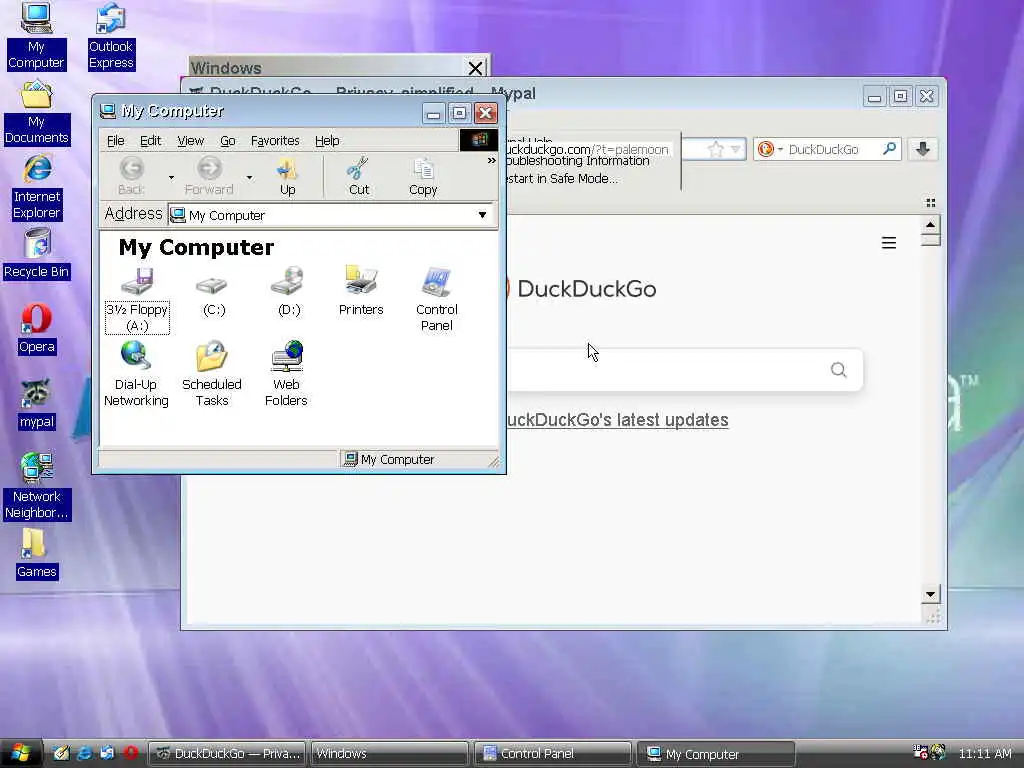Go Up one level in My Computer
Image resolution: width=1024 pixels, height=768 pixels.
pos(287,176)
